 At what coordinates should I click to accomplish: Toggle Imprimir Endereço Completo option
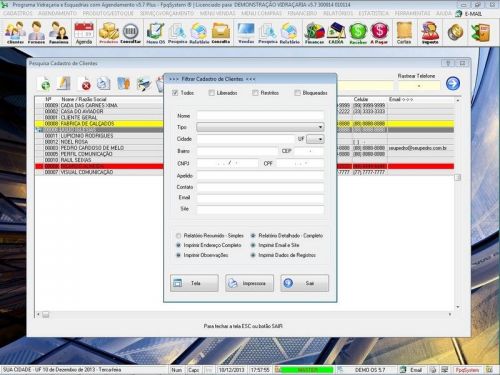[179, 245]
